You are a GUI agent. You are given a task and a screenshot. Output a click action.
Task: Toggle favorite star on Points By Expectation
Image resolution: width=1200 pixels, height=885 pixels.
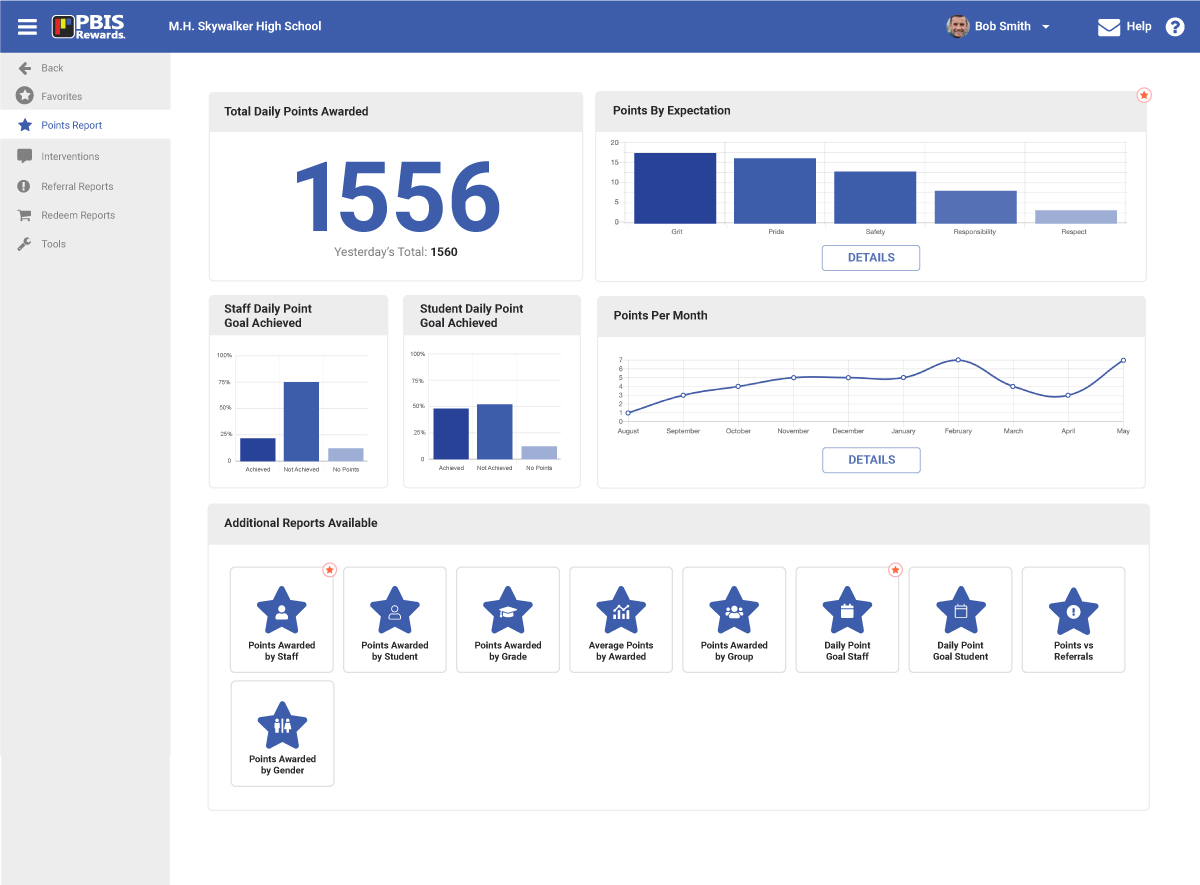pos(1144,95)
